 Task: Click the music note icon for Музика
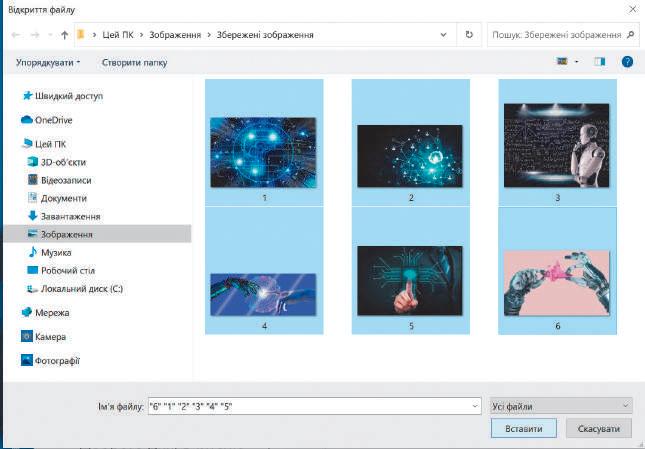(32, 252)
